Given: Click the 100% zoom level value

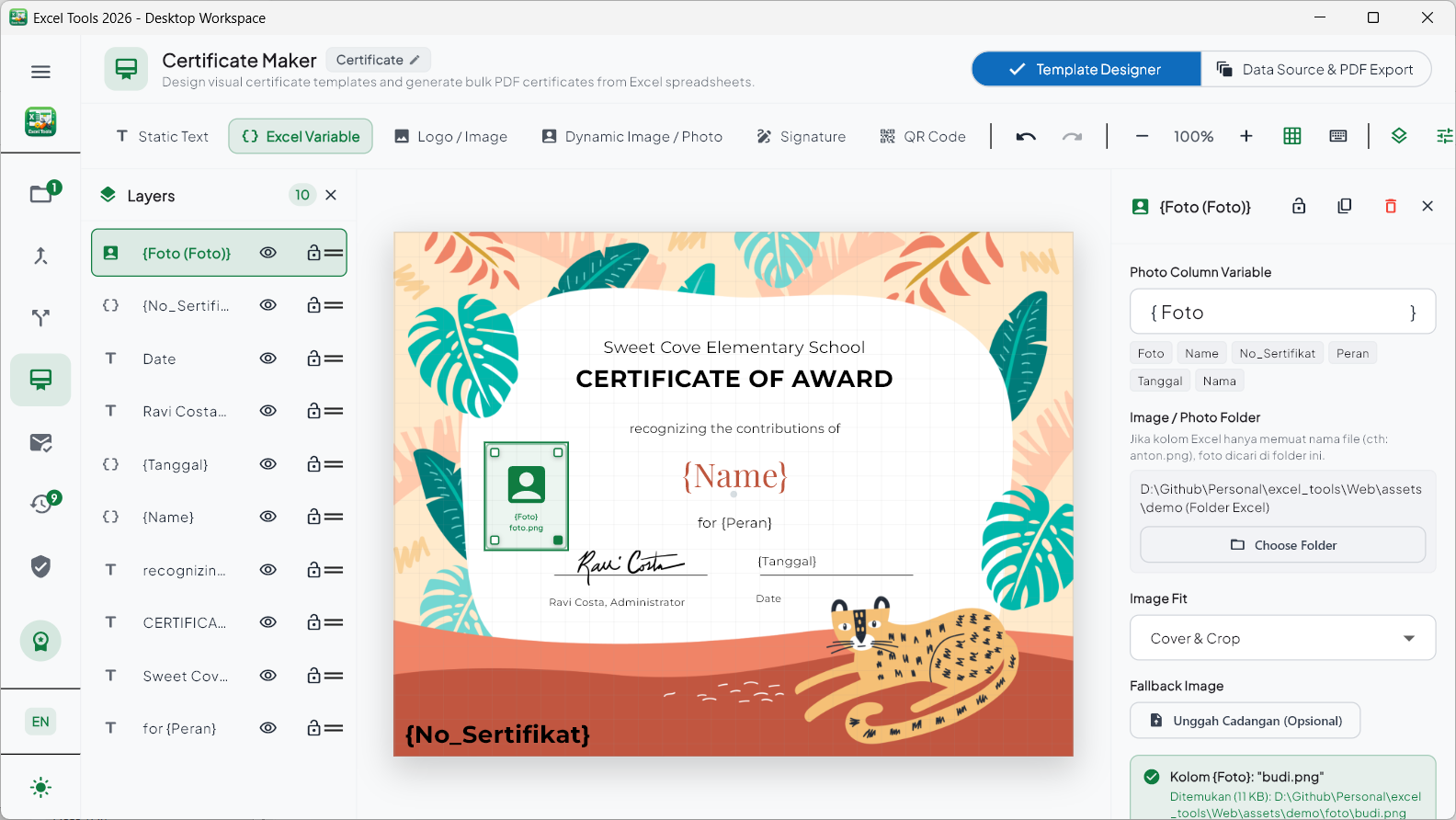Looking at the screenshot, I should coord(1193,136).
